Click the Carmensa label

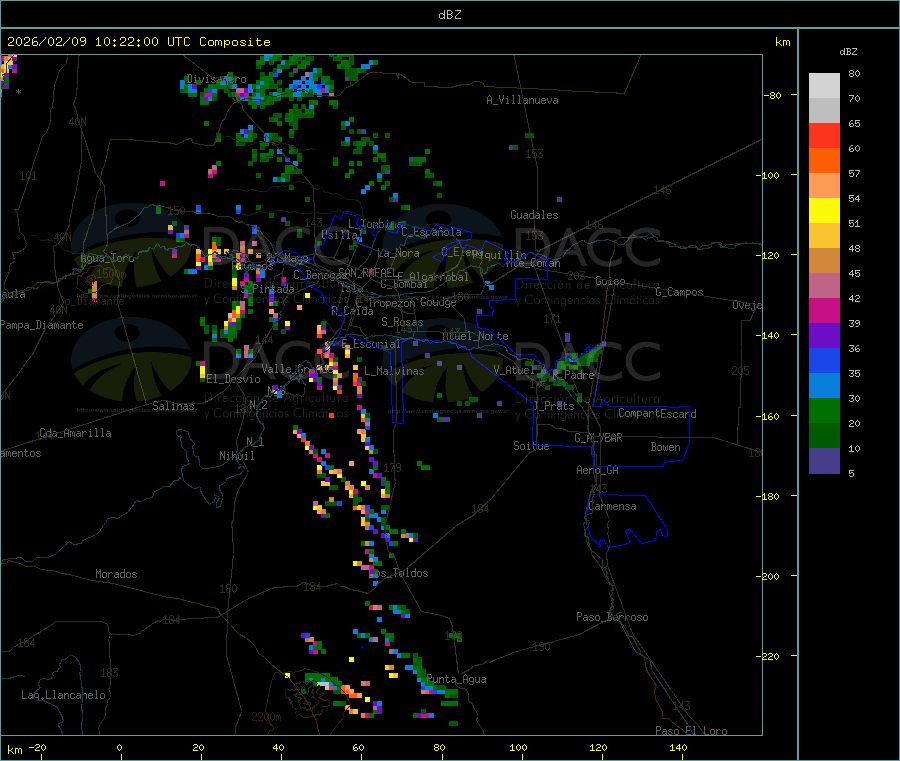[612, 506]
